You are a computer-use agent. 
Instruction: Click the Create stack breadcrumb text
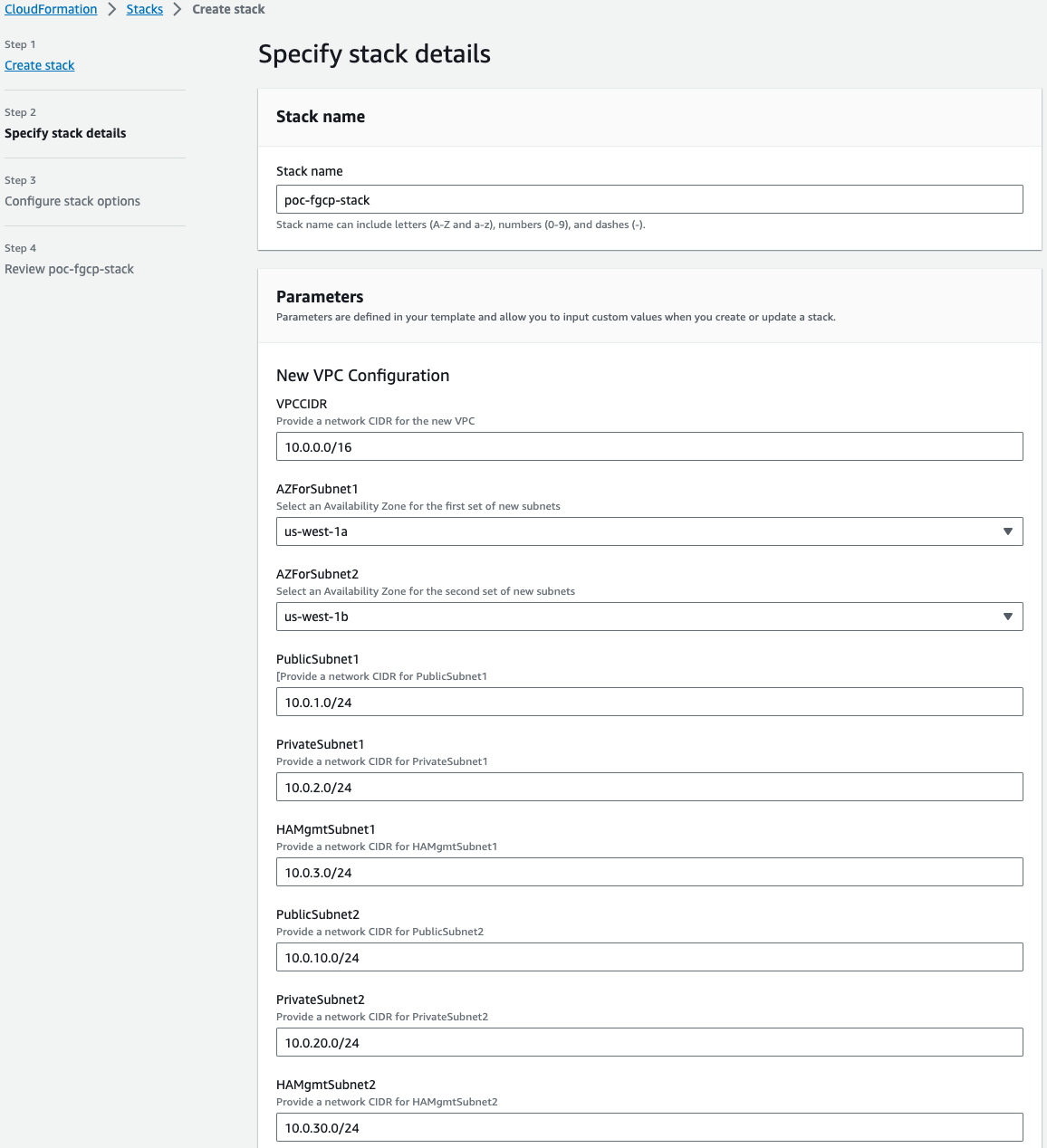pyautogui.click(x=228, y=9)
